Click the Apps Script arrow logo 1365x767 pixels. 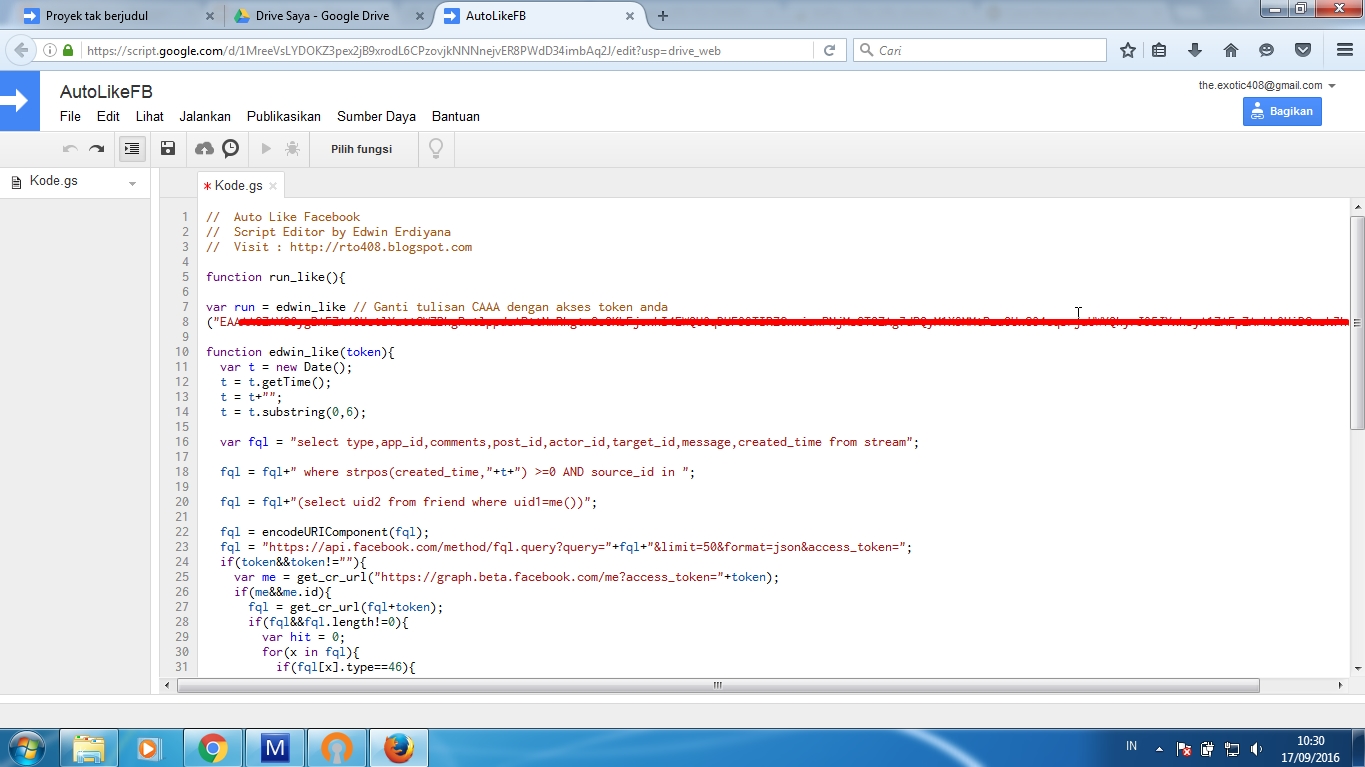click(19, 101)
